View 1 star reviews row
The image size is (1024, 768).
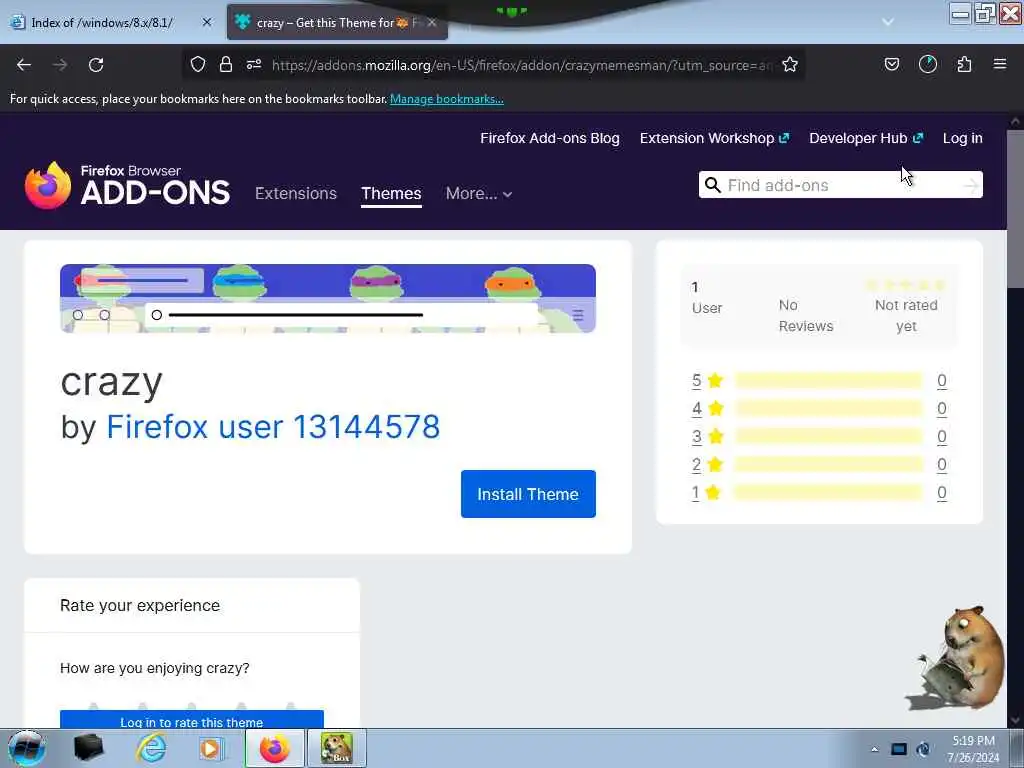point(820,492)
